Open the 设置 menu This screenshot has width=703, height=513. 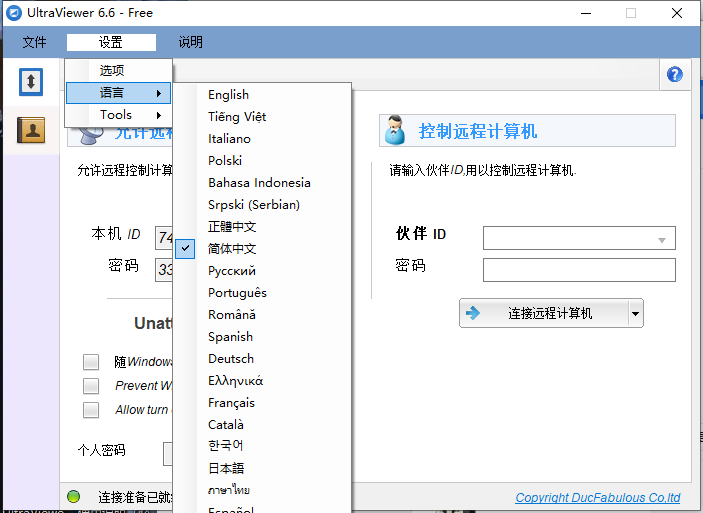[x=111, y=42]
